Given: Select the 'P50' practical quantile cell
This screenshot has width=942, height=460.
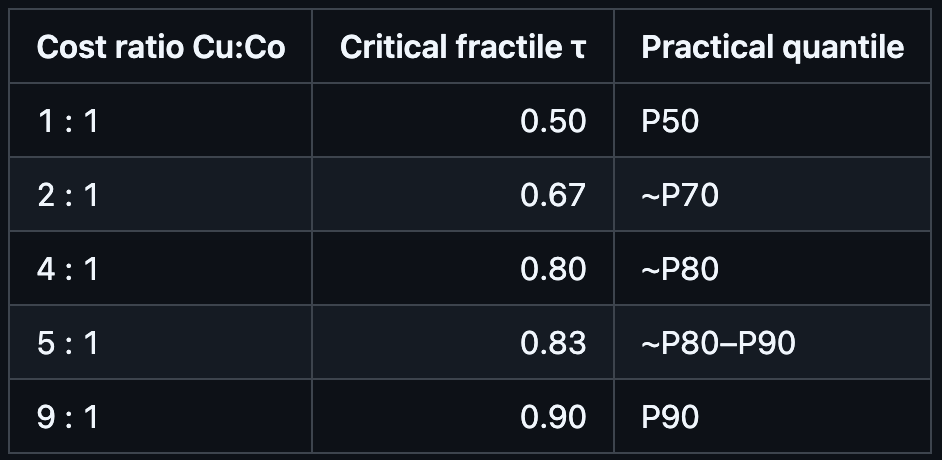Looking at the screenshot, I should click(670, 121).
